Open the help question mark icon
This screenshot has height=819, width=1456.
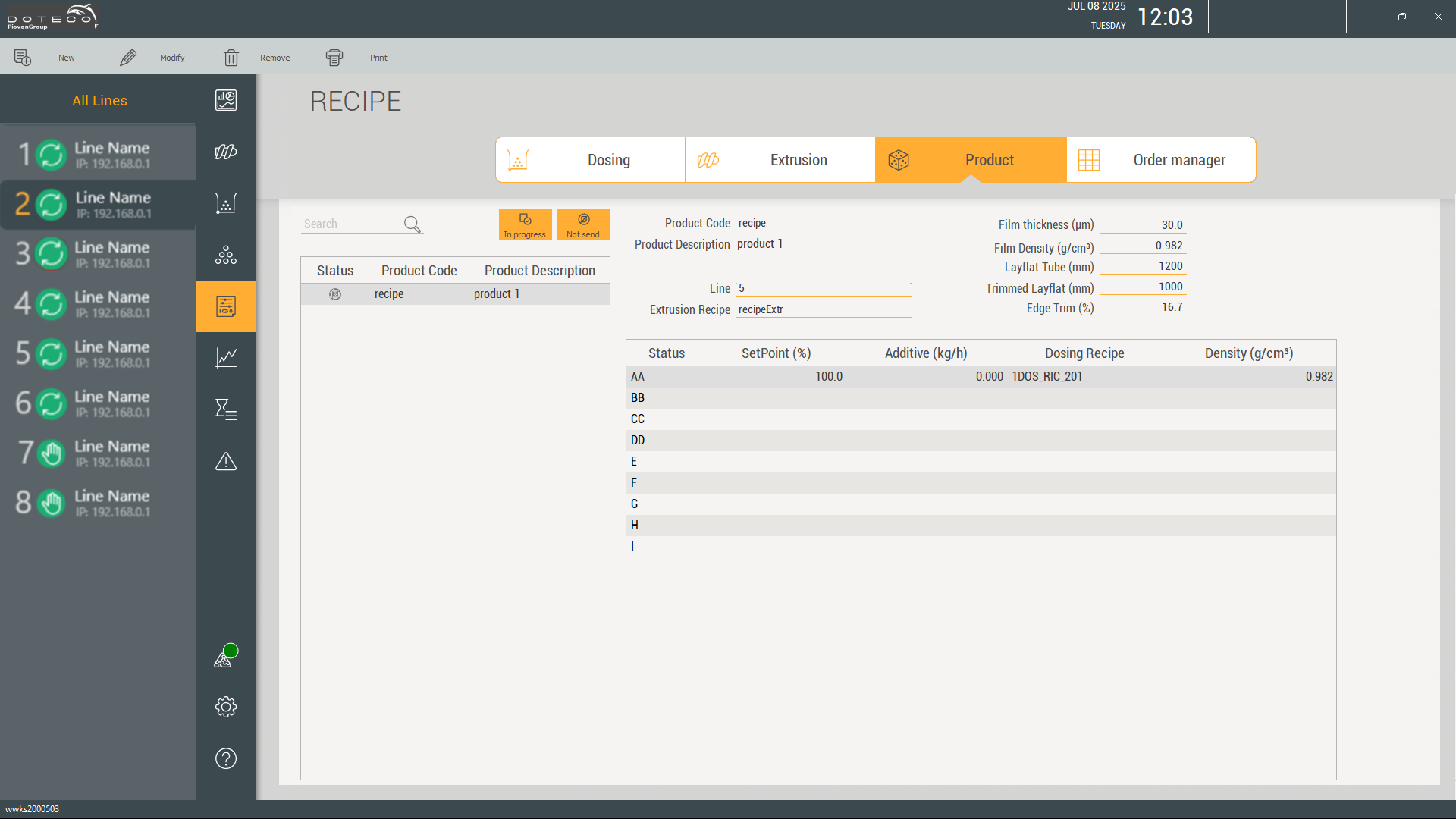coord(225,758)
